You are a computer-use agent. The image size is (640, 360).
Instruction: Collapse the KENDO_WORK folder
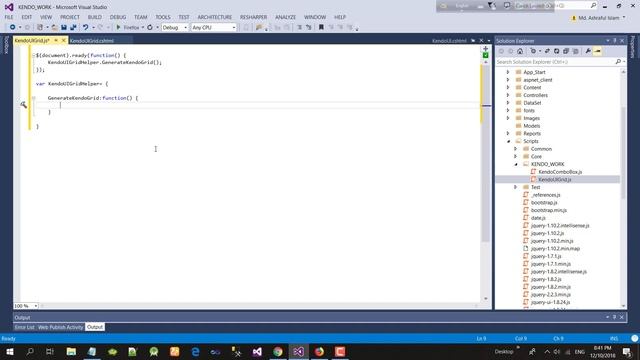point(516,164)
